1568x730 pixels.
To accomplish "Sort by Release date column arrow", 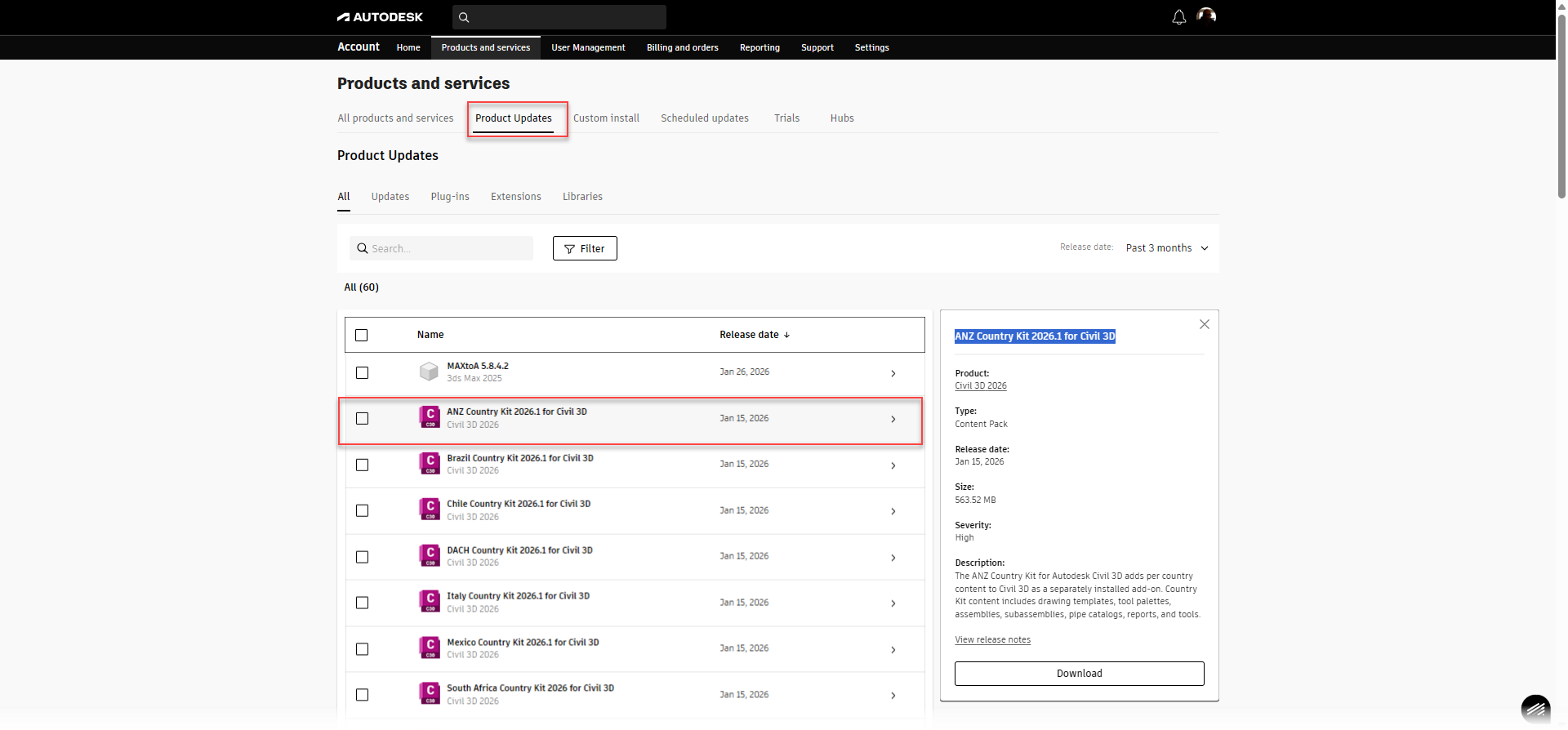I will tap(786, 335).
